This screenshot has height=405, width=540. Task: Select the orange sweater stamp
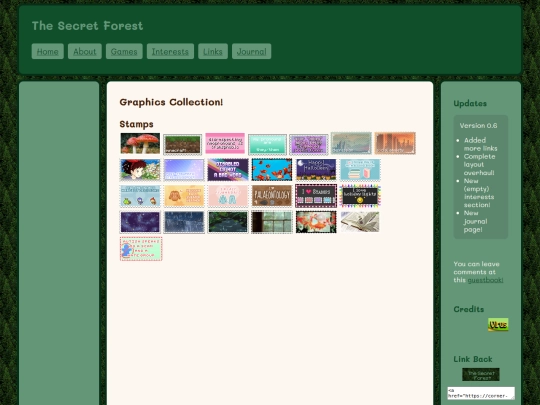click(x=184, y=196)
